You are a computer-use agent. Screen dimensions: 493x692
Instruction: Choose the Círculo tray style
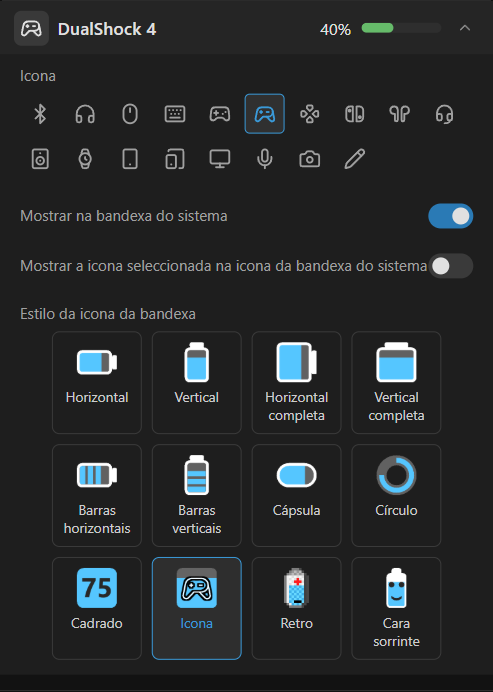coord(396,496)
